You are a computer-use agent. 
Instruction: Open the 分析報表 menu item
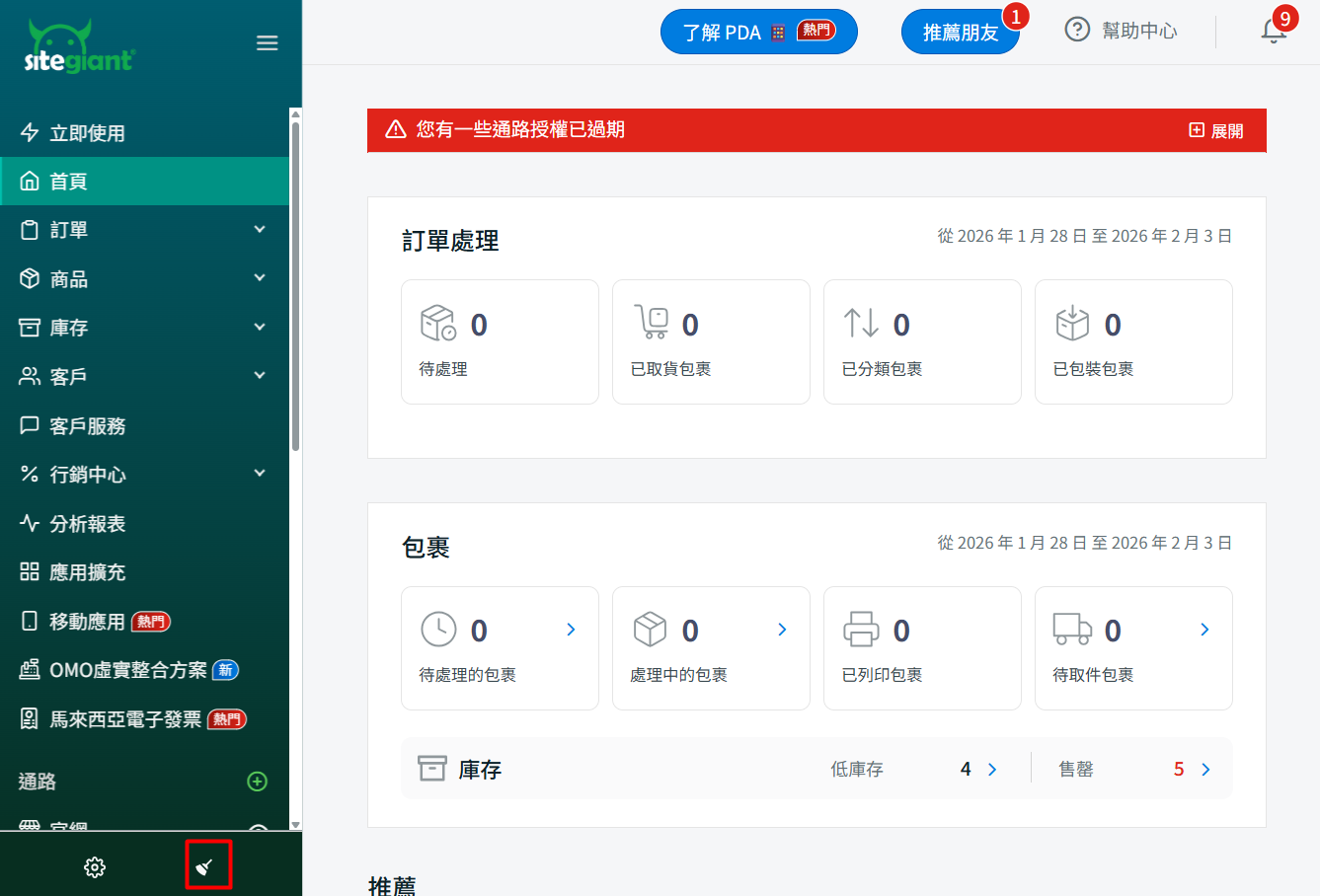(x=88, y=524)
